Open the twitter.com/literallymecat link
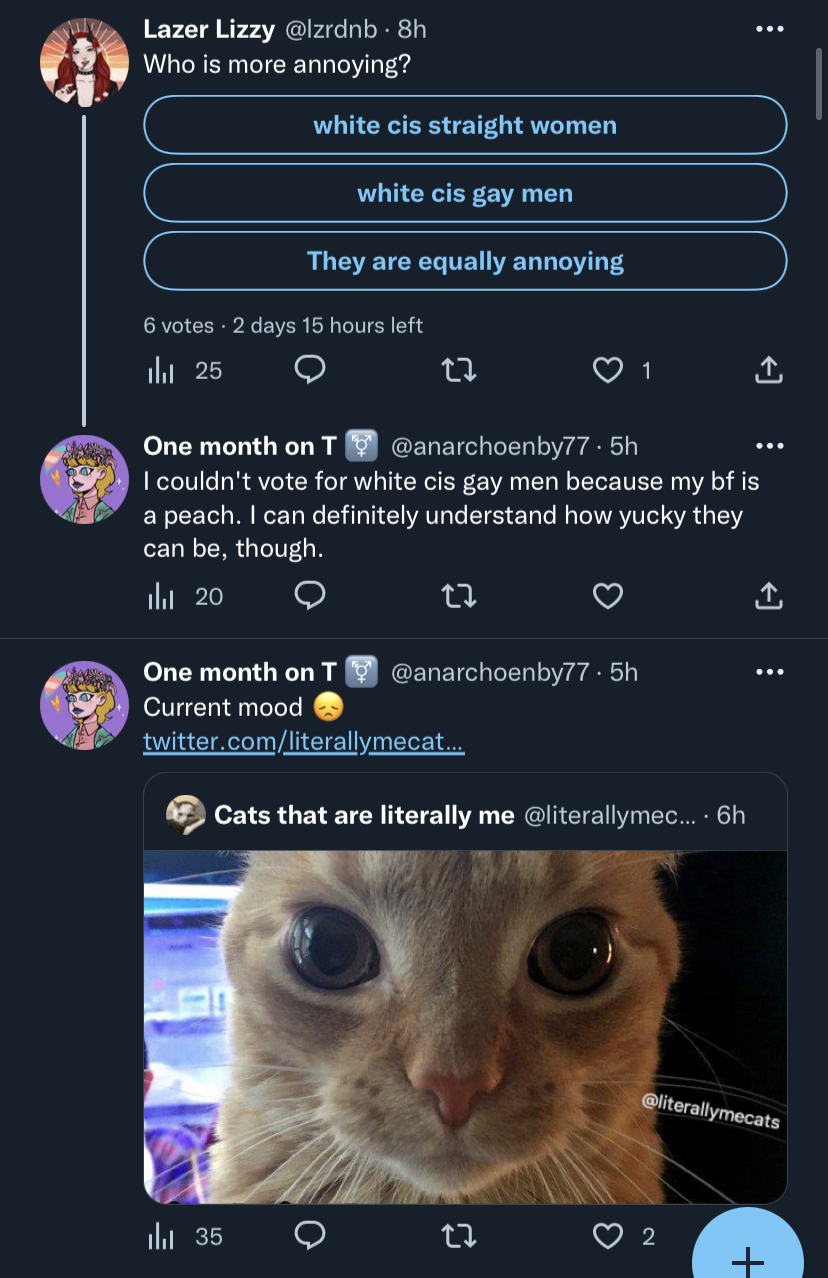 pyautogui.click(x=304, y=742)
